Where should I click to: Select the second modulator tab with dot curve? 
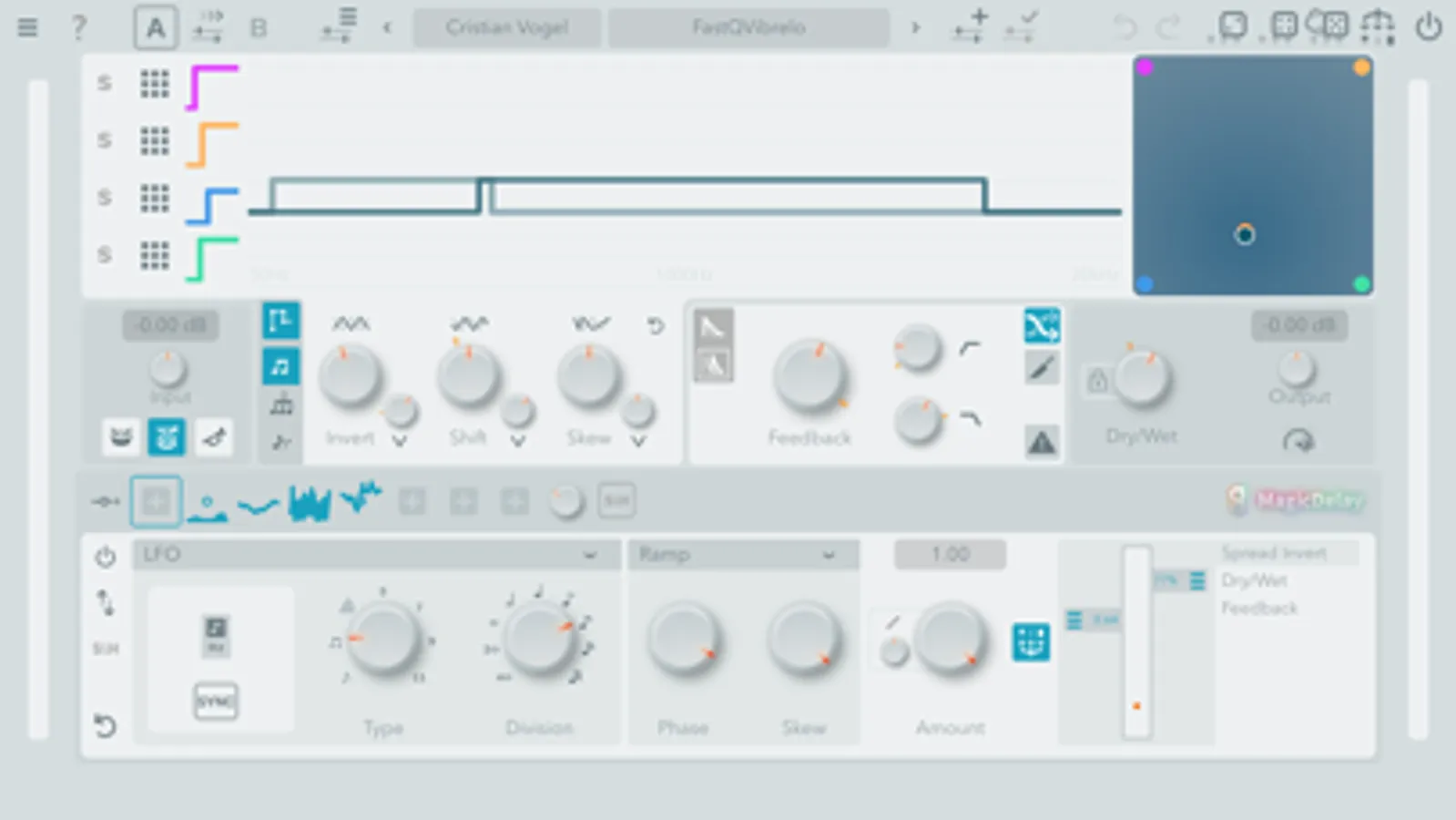tap(208, 507)
